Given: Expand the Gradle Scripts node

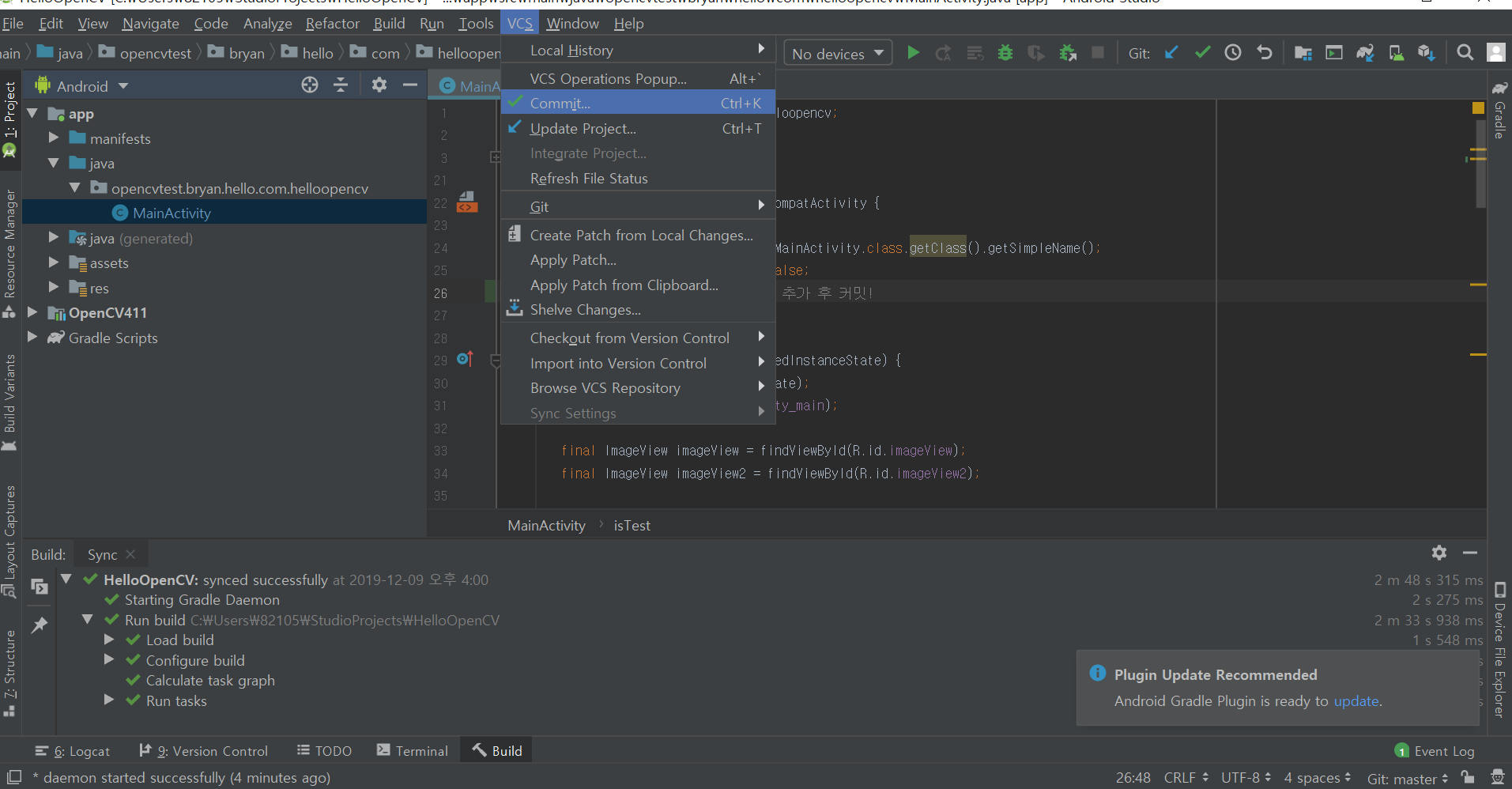Looking at the screenshot, I should pos(32,337).
